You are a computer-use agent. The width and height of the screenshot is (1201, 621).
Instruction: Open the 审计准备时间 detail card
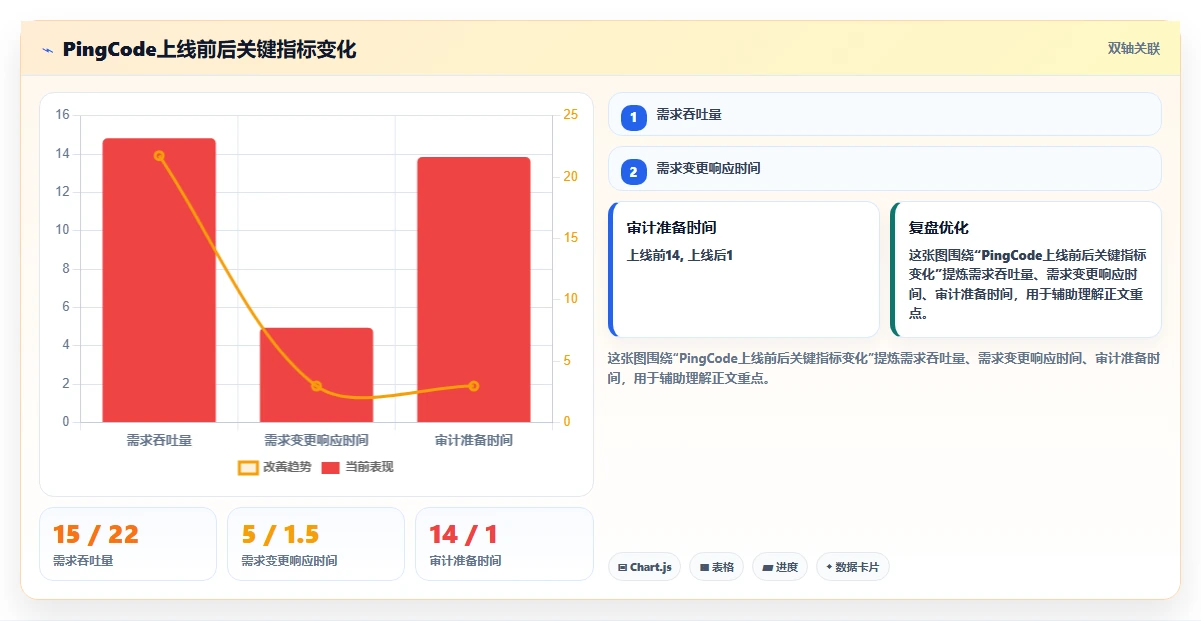point(744,270)
